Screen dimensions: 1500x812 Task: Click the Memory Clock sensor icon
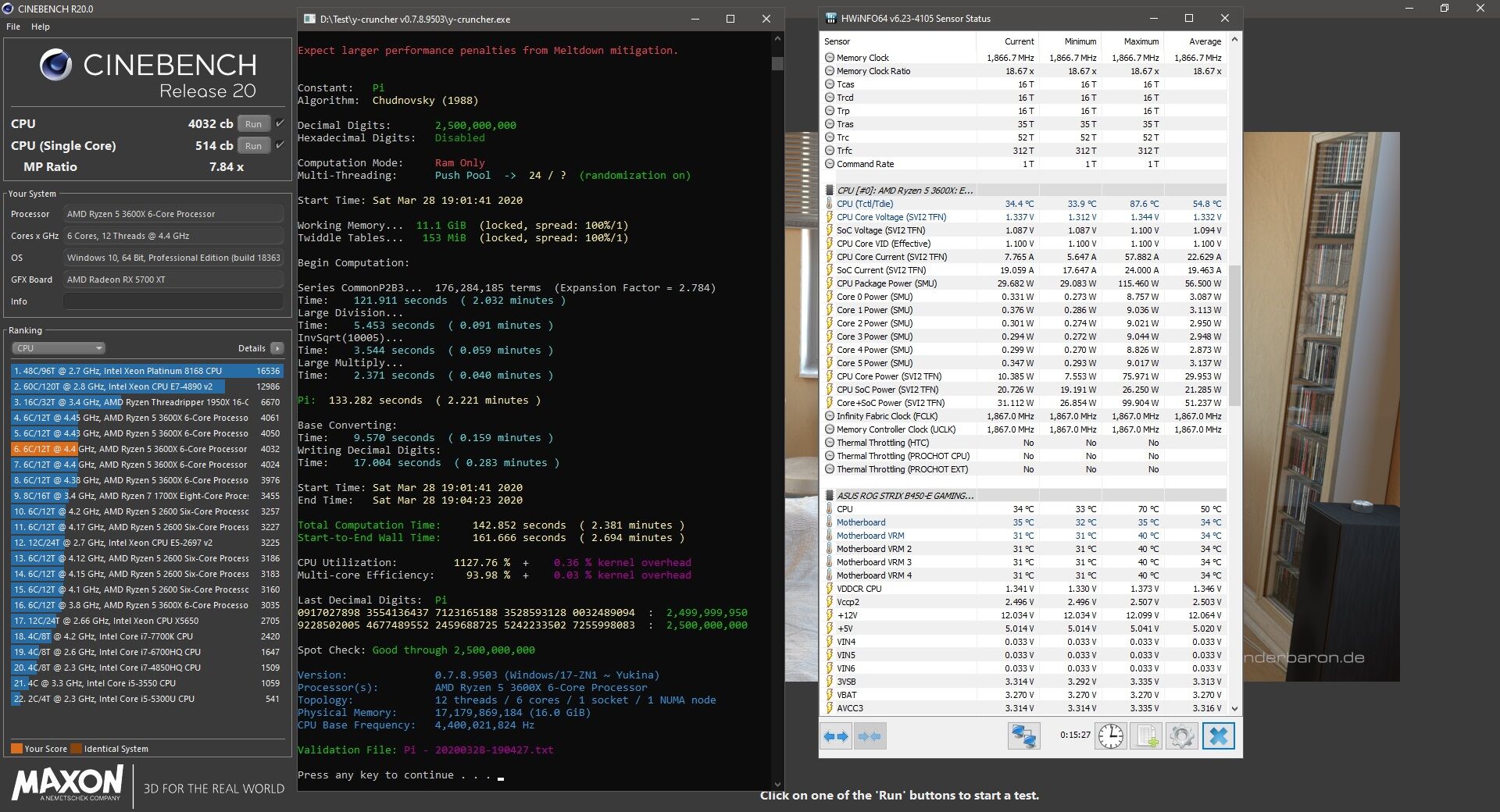click(830, 58)
